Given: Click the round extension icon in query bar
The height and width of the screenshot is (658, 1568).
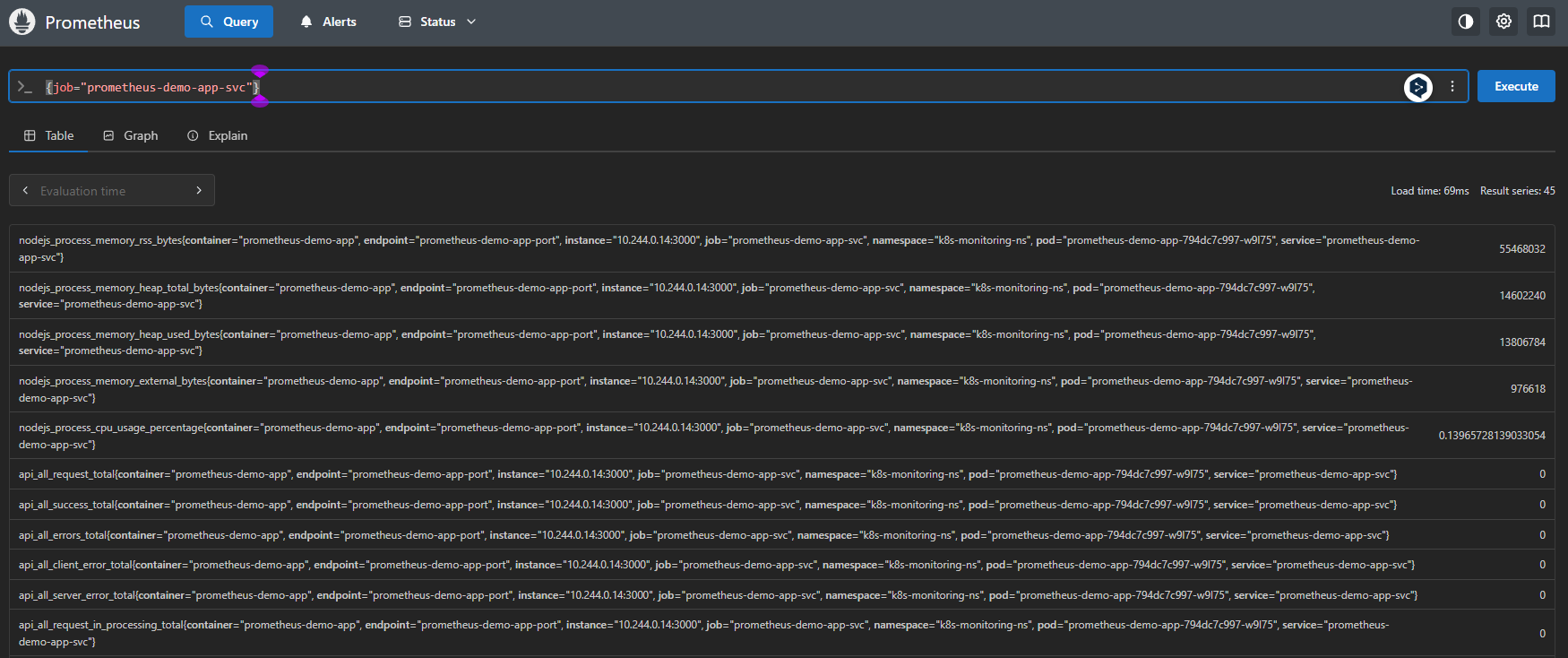Looking at the screenshot, I should click(1417, 87).
